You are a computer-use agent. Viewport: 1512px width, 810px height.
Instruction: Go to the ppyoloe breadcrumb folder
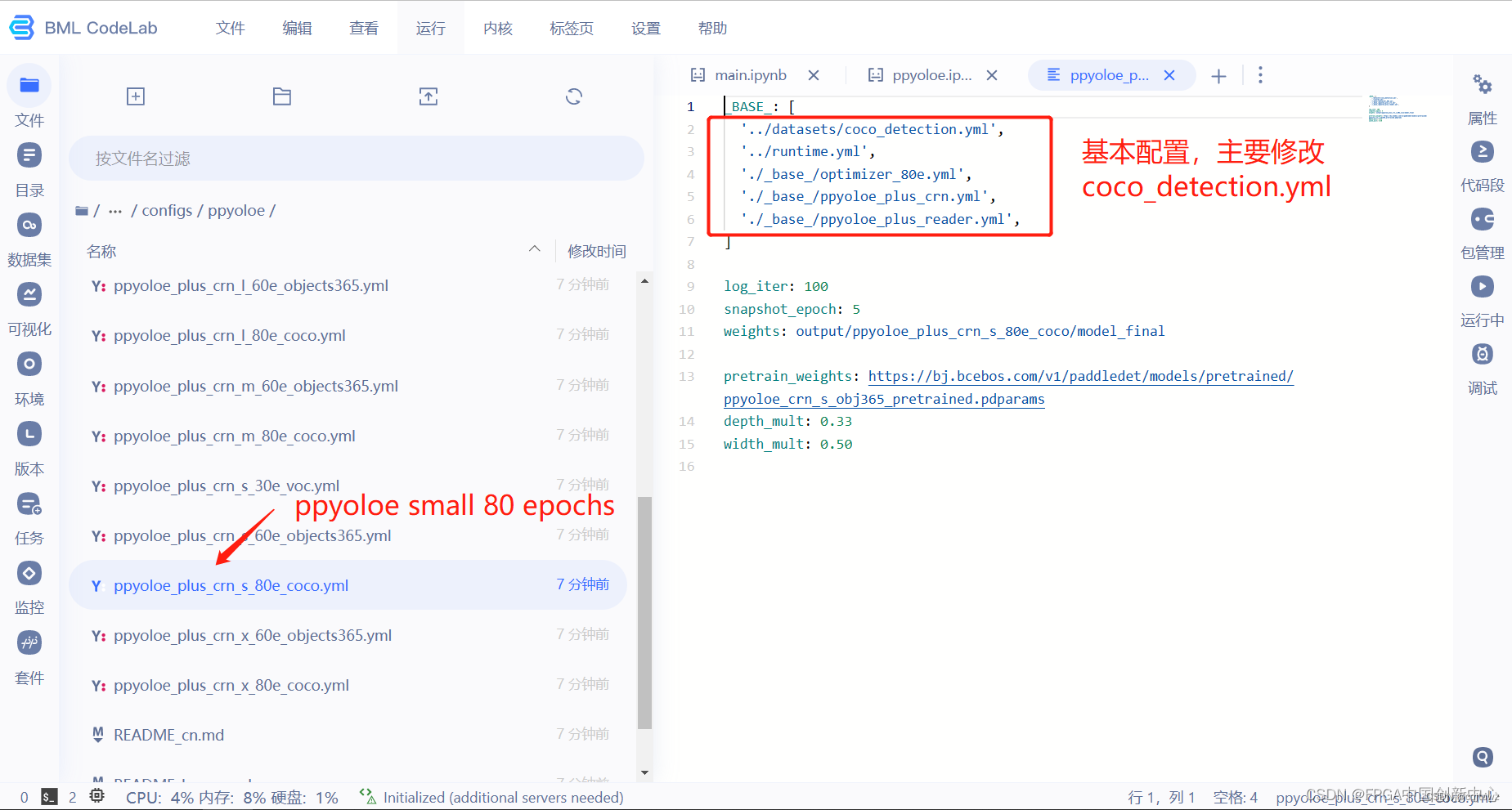236,210
